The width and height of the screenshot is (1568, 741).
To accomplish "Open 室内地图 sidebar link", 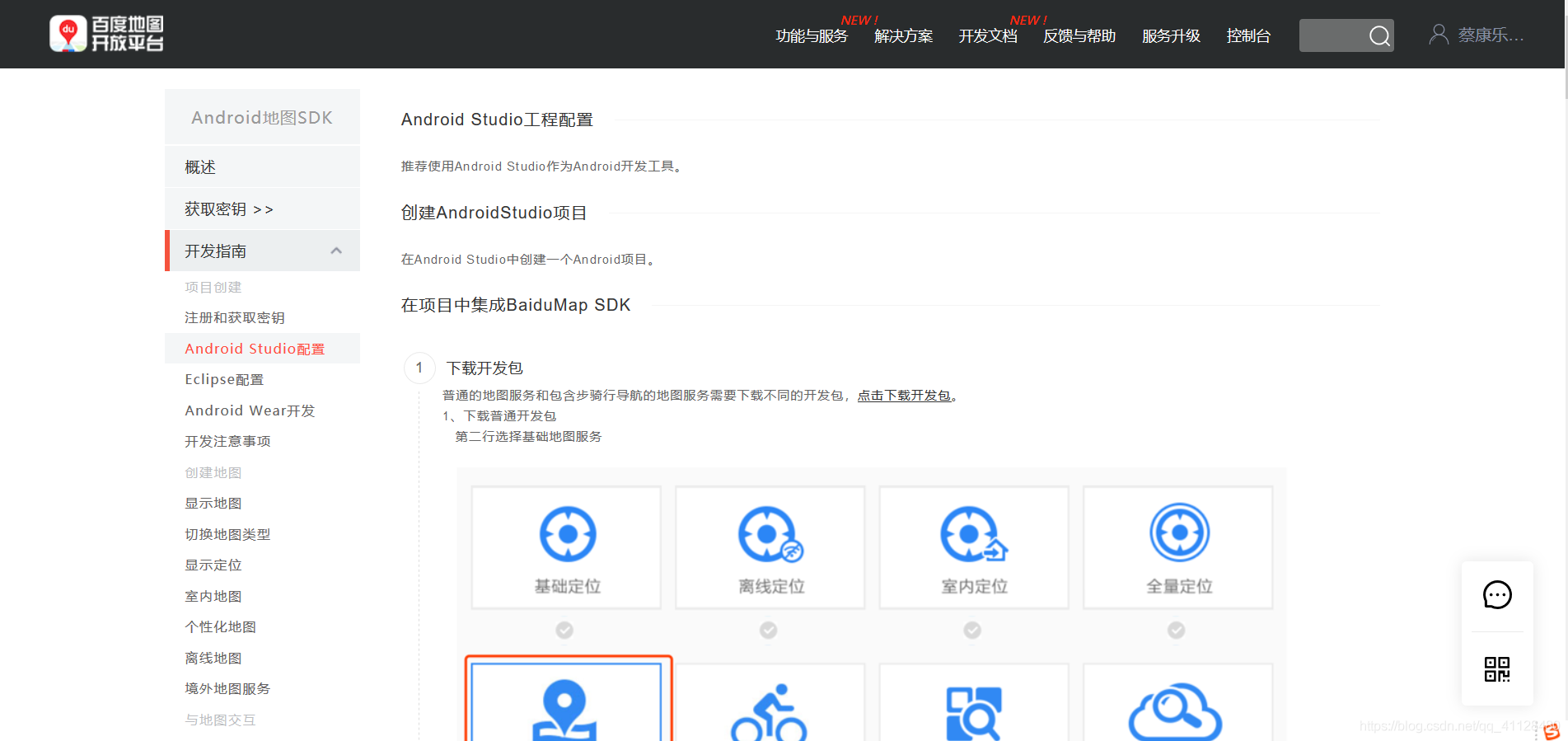I will pos(213,596).
